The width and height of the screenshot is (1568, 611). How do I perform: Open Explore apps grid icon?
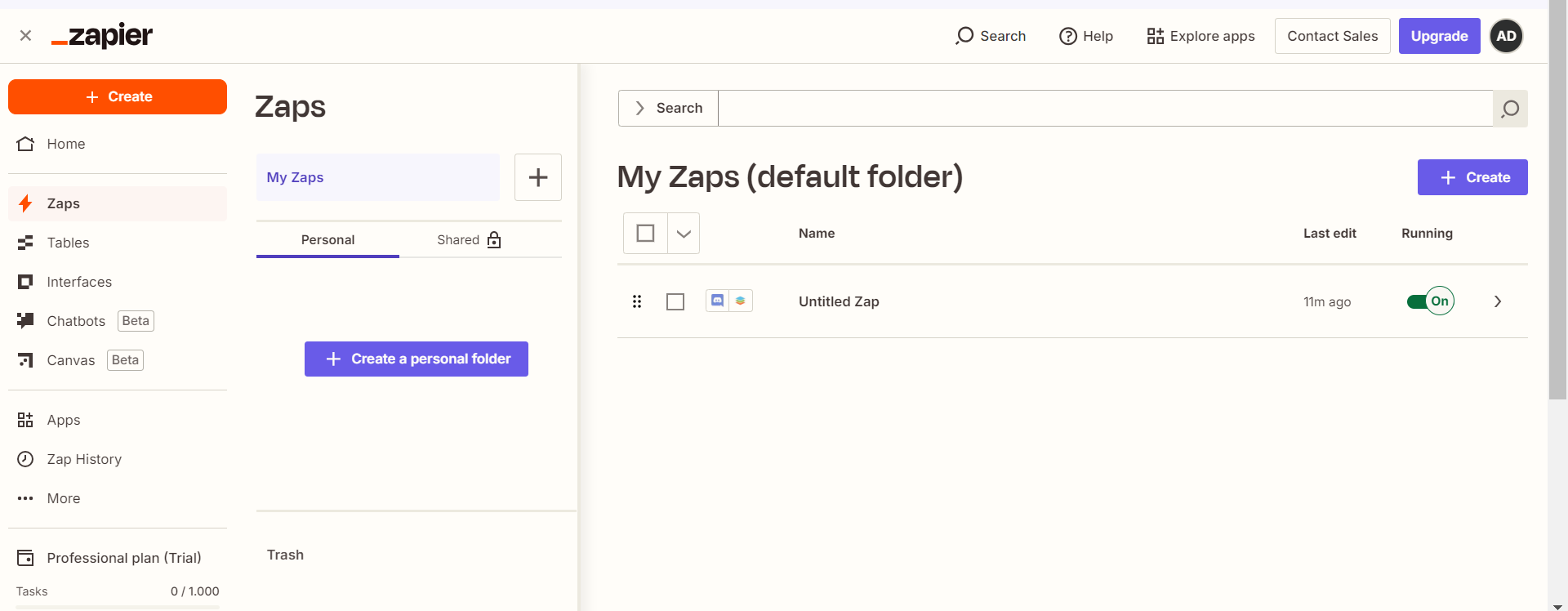tap(1155, 36)
